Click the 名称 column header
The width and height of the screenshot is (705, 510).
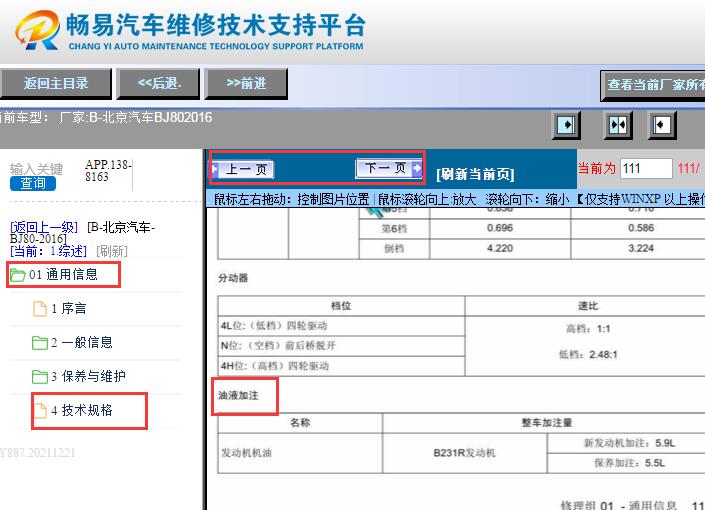300,423
